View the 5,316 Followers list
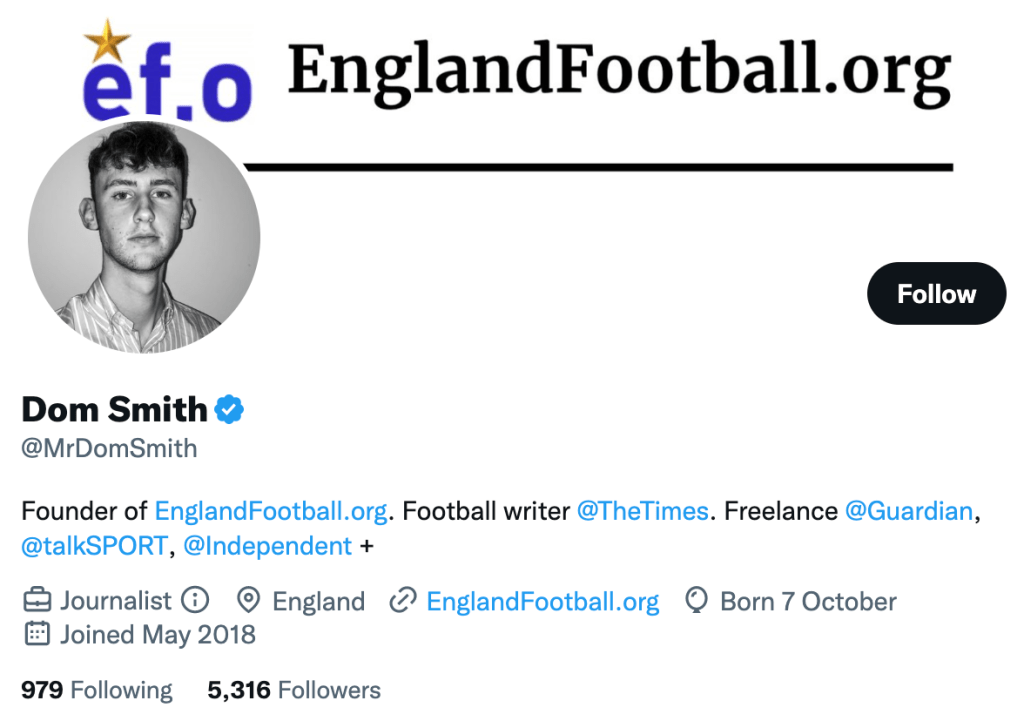The width and height of the screenshot is (1024, 714). pyautogui.click(x=294, y=690)
